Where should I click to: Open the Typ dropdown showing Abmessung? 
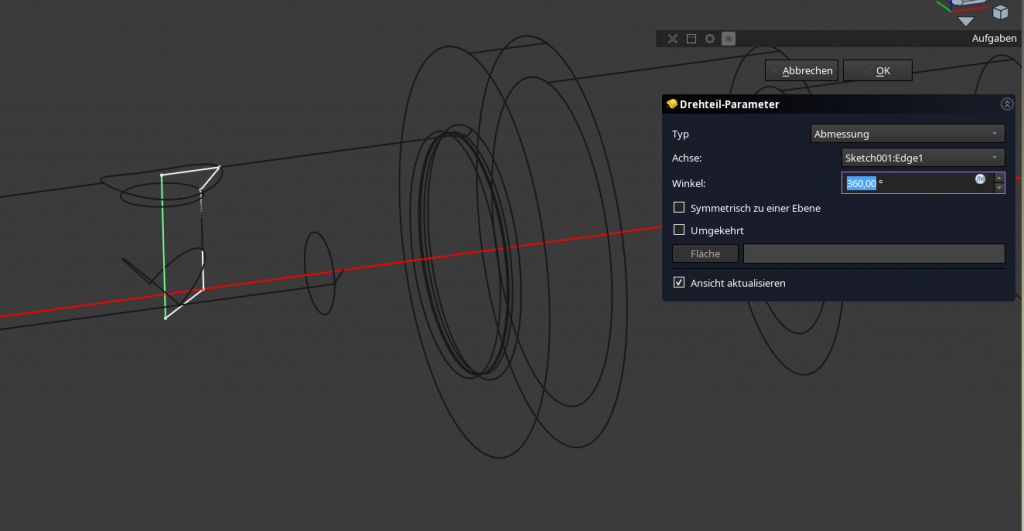(906, 134)
